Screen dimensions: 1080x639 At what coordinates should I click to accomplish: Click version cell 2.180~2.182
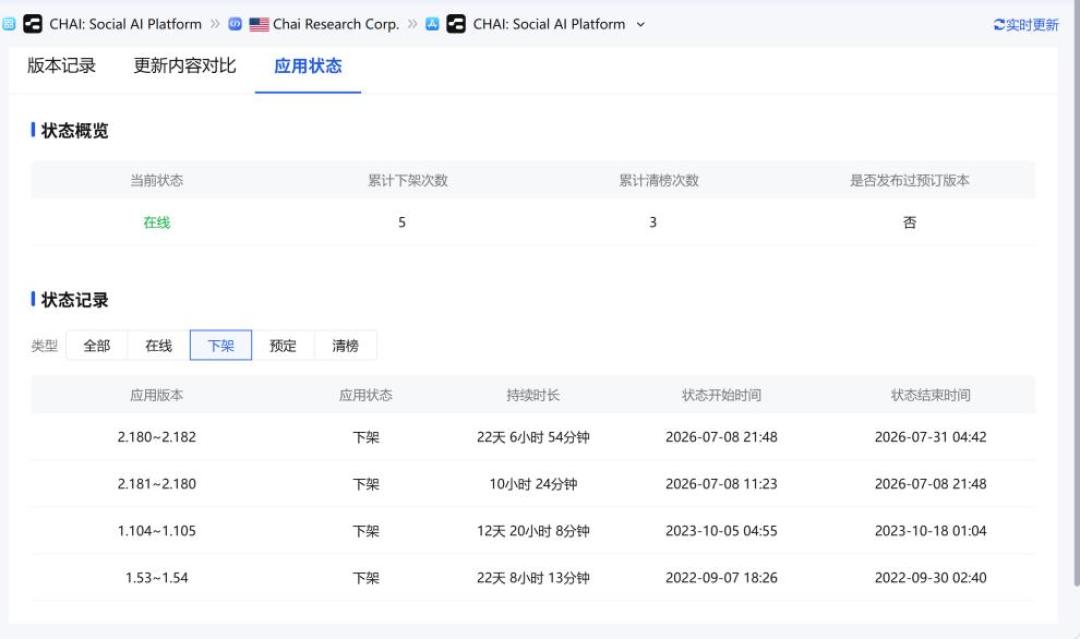click(156, 437)
